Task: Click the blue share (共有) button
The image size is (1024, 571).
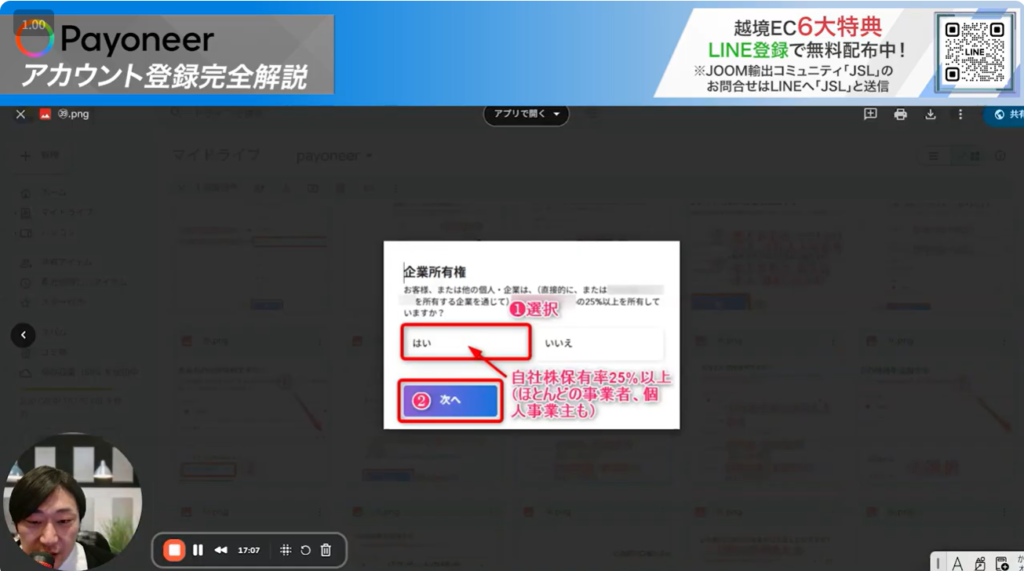Action: (x=1003, y=116)
